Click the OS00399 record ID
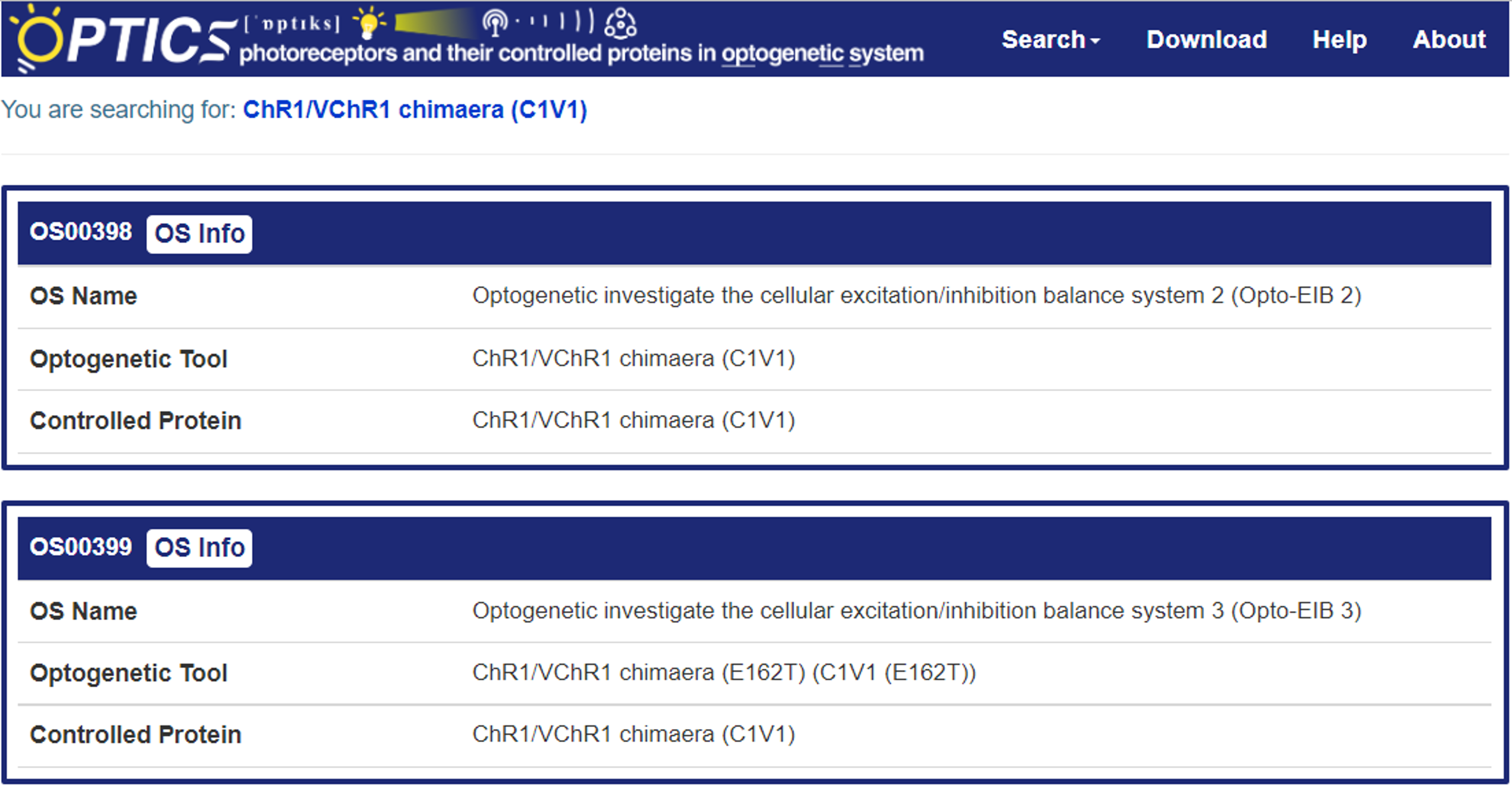This screenshot has height=787, width=1512. [81, 547]
